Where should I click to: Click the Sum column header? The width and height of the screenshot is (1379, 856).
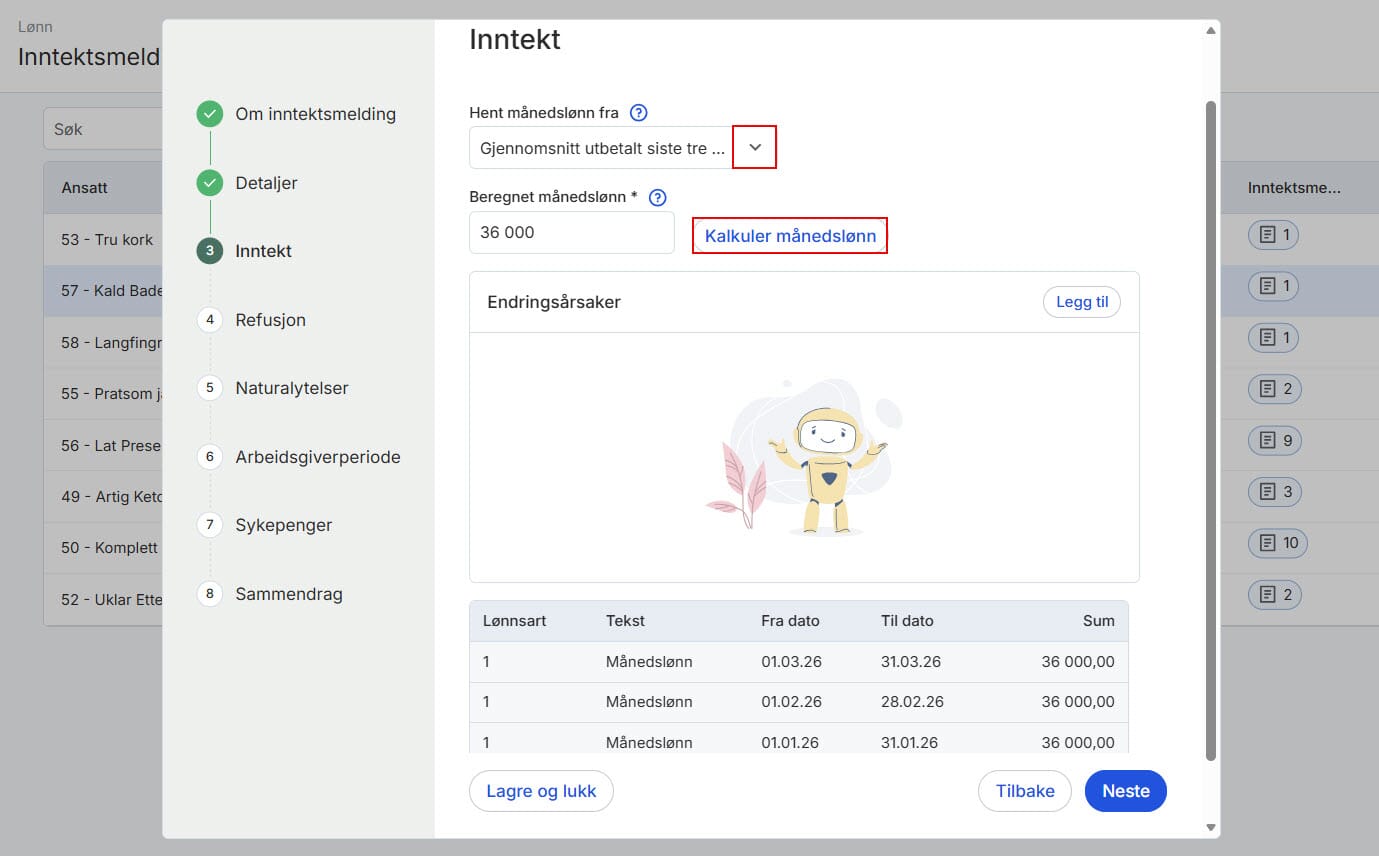pyautogui.click(x=1098, y=620)
